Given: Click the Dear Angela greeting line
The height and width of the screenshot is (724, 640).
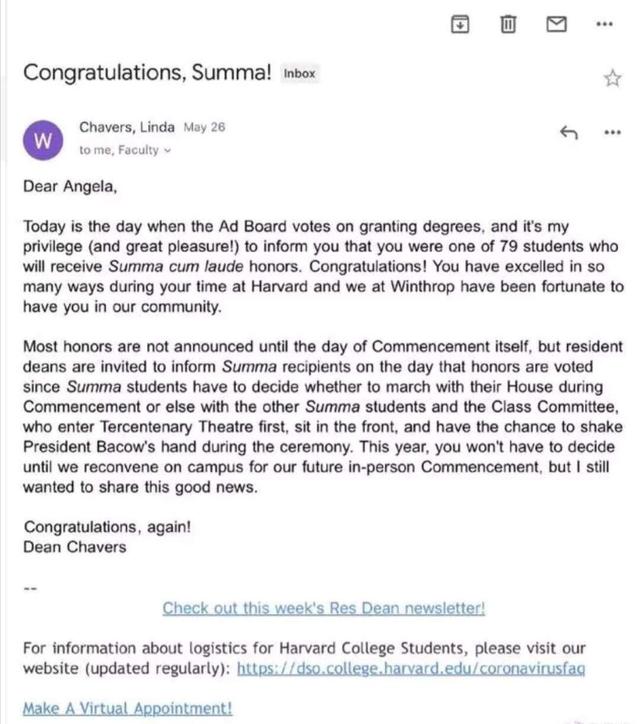Looking at the screenshot, I should [70, 187].
